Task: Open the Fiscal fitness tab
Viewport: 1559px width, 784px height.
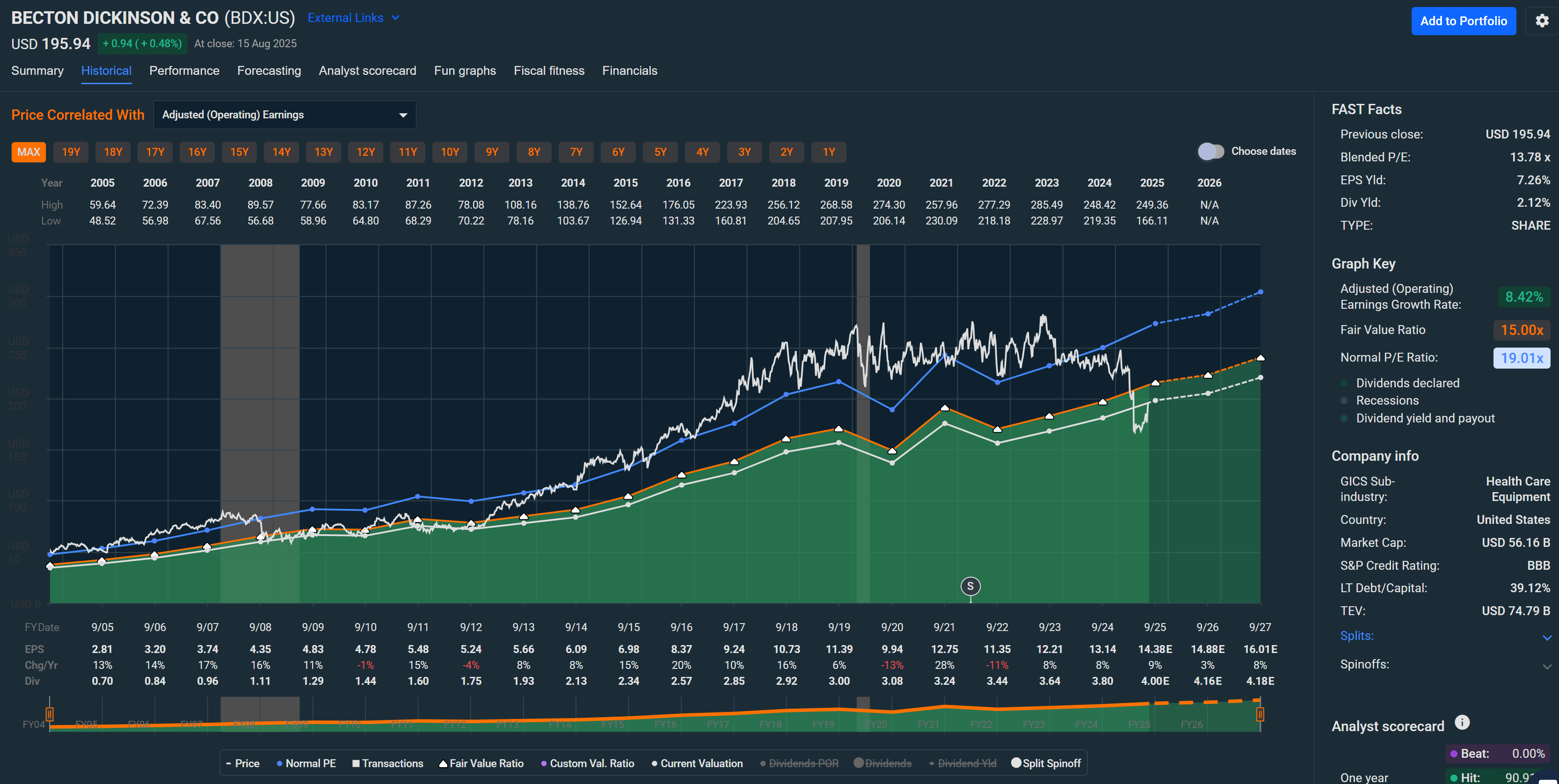Action: tap(548, 71)
